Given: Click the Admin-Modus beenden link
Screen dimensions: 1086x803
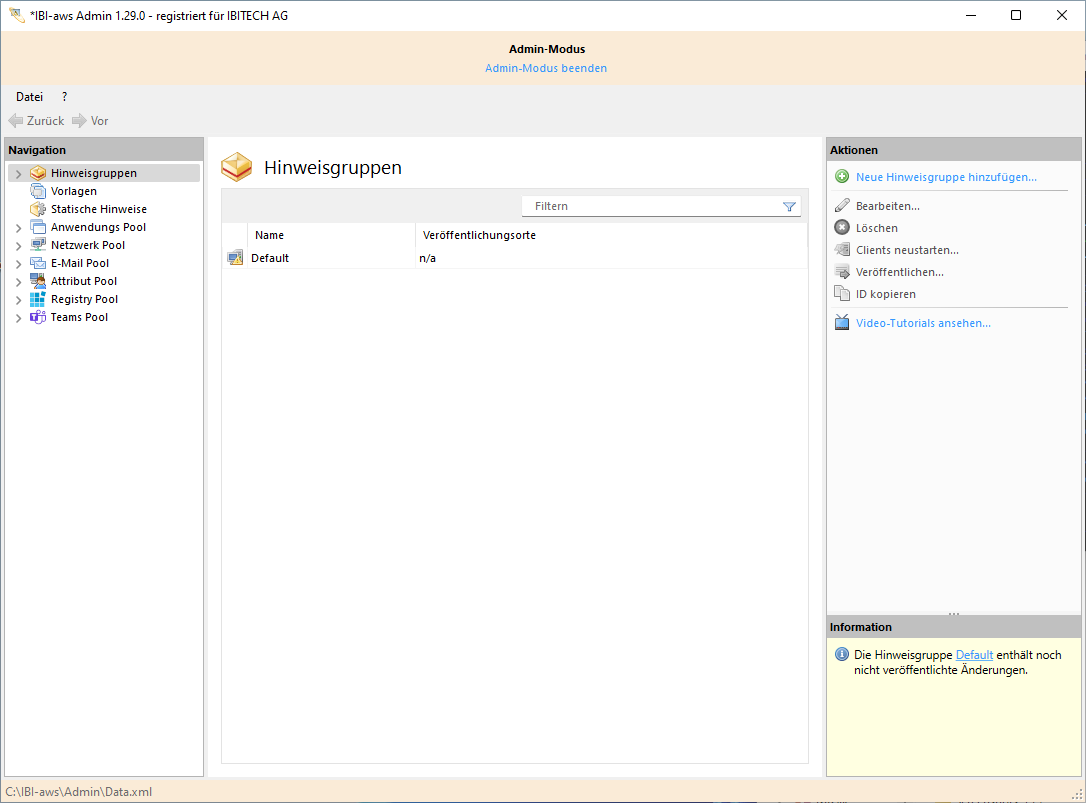Looking at the screenshot, I should tap(546, 68).
